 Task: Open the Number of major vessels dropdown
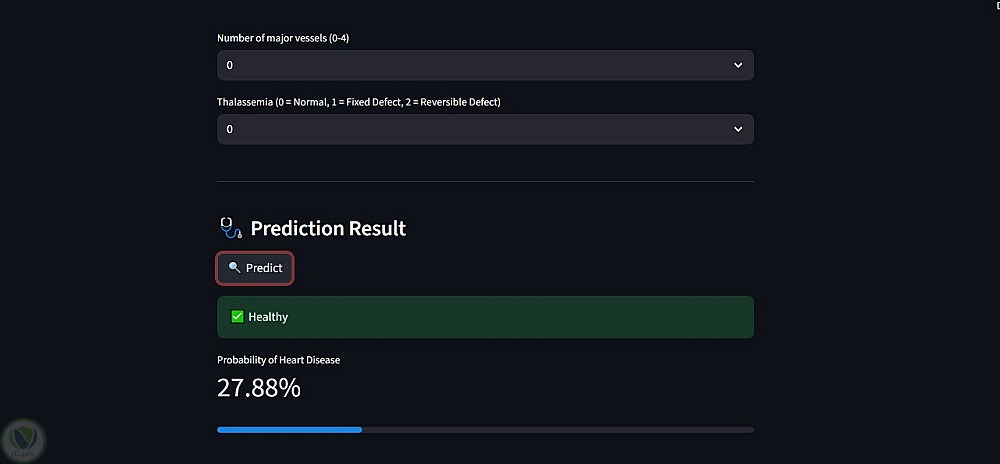point(485,65)
